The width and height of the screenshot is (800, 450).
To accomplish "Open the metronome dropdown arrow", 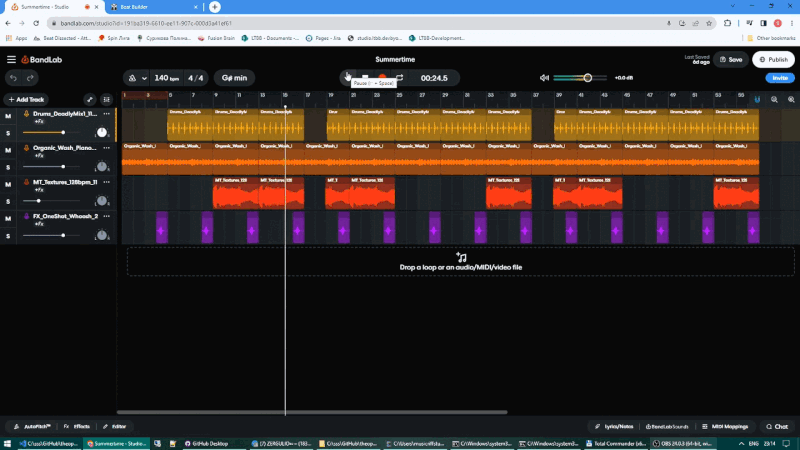I will tap(144, 78).
